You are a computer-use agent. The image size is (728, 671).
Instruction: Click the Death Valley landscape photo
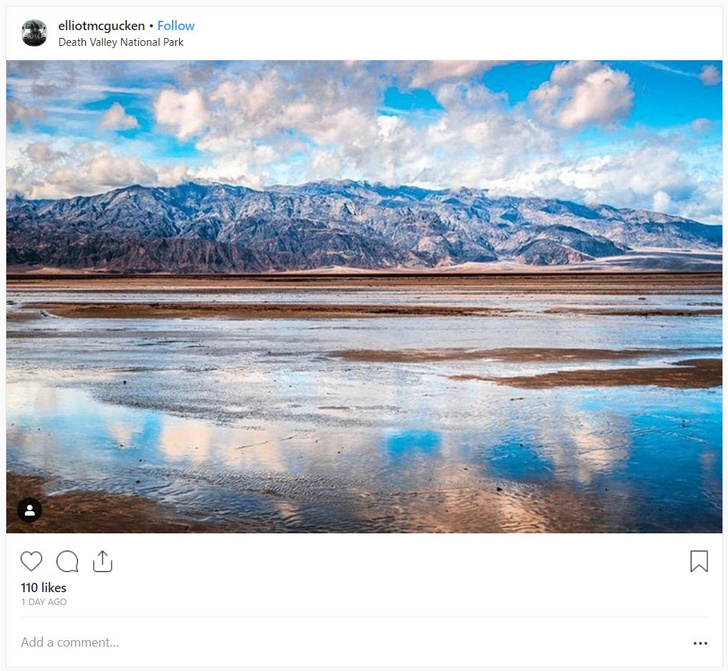[364, 296]
